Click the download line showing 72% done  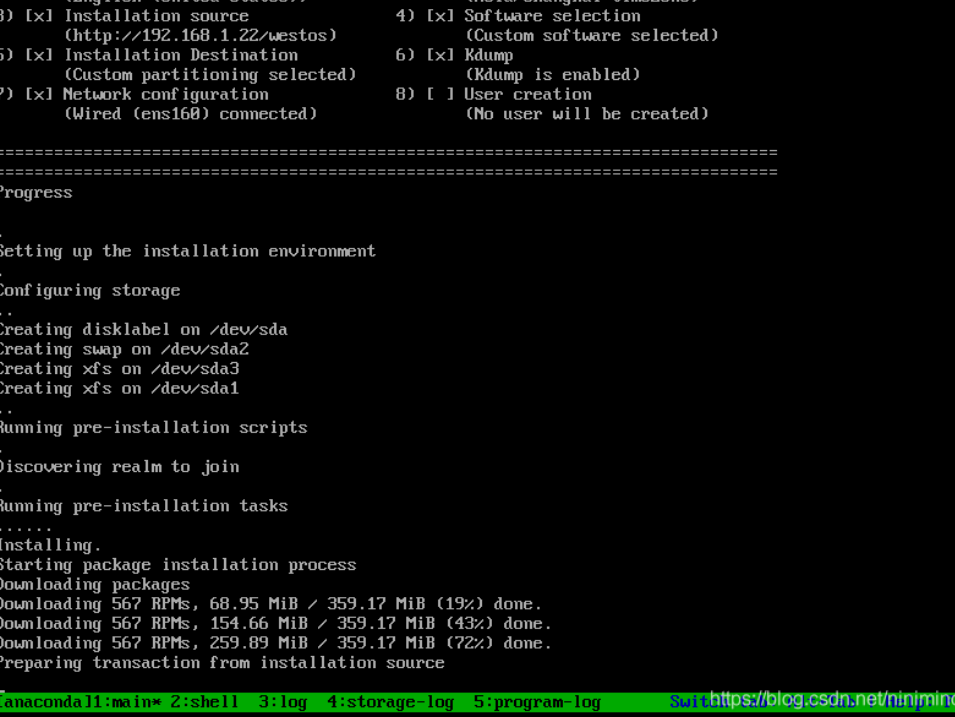tap(275, 643)
